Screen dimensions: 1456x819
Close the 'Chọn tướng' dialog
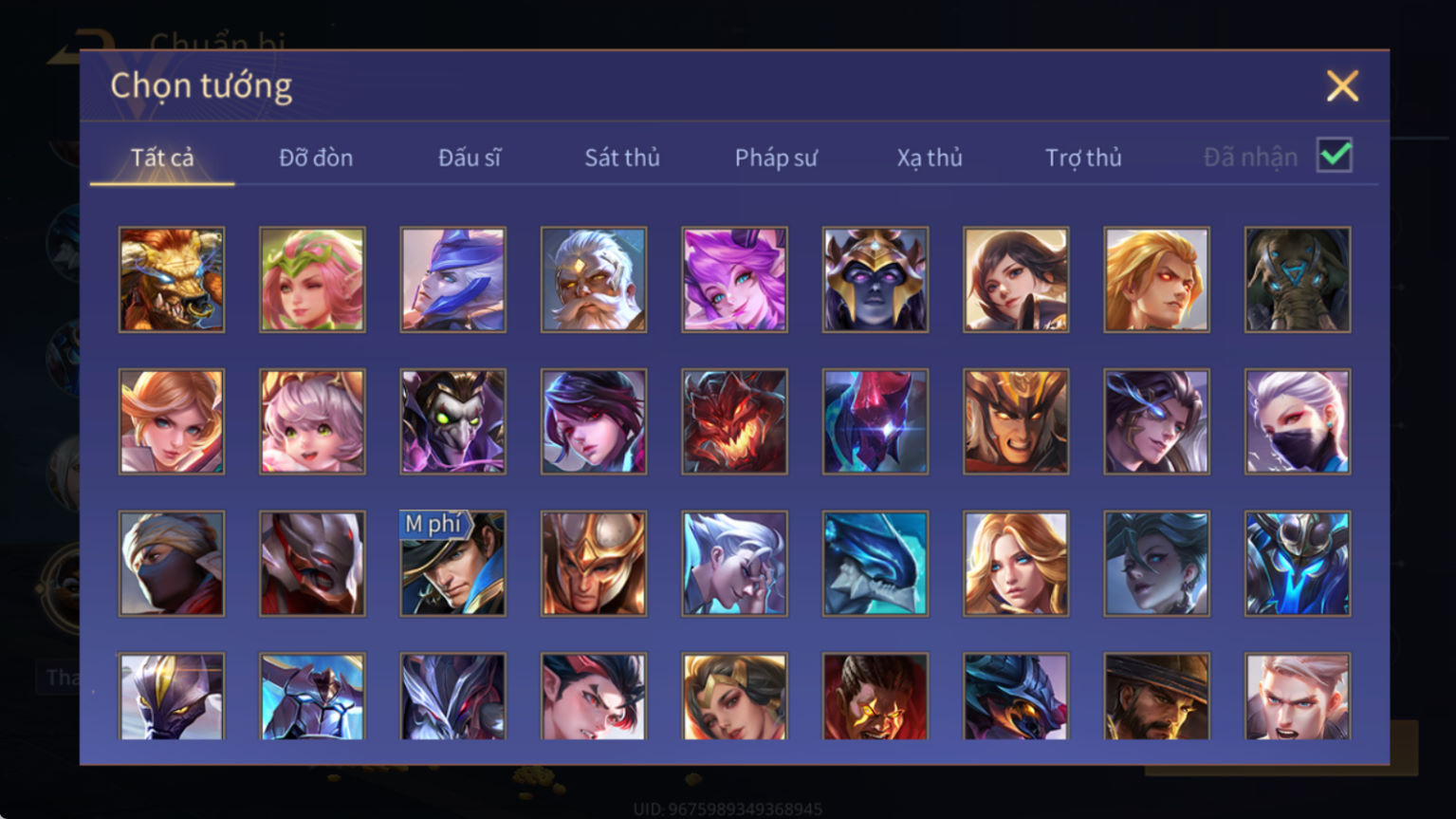(x=1342, y=86)
